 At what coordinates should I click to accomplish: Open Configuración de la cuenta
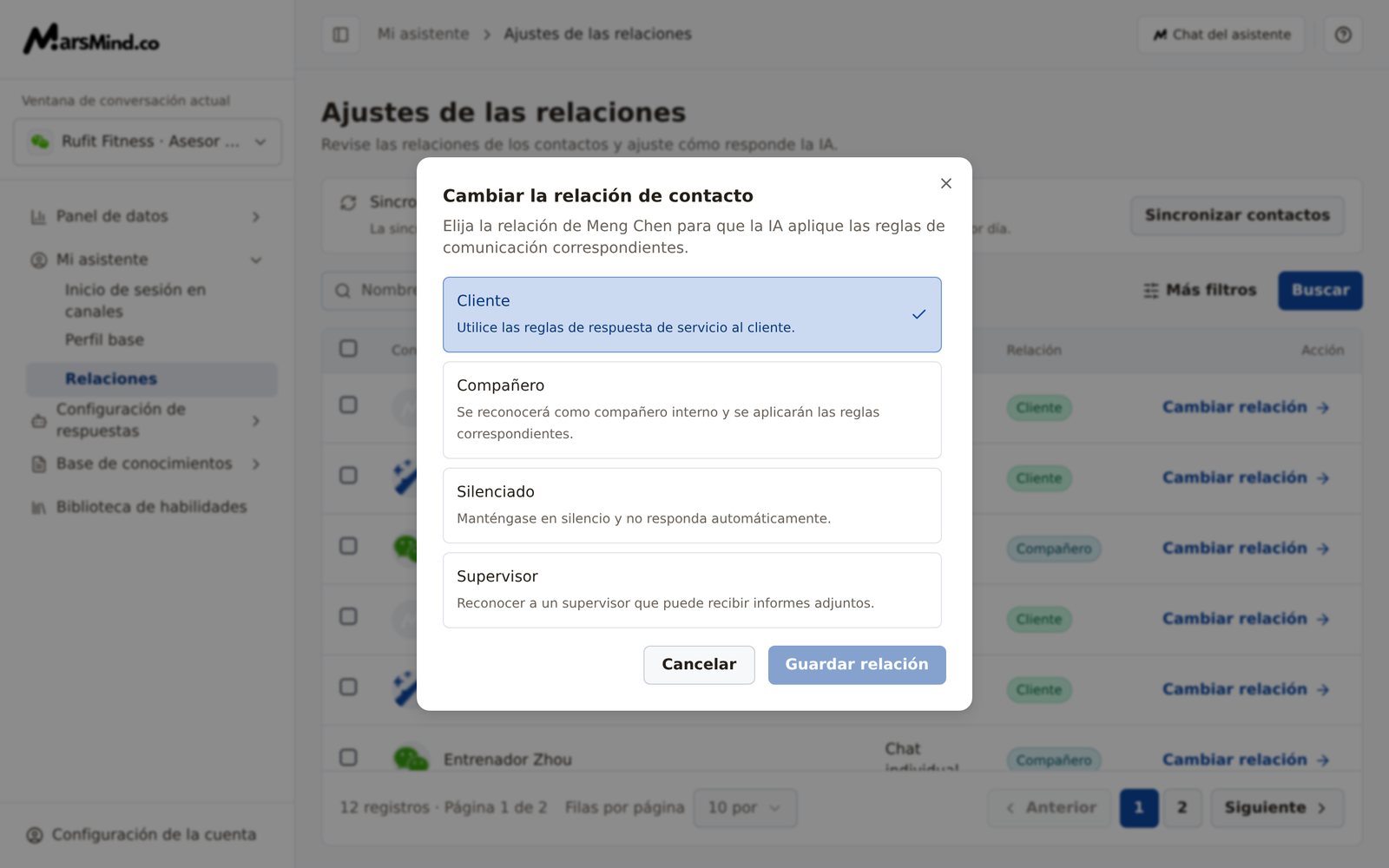(142, 835)
